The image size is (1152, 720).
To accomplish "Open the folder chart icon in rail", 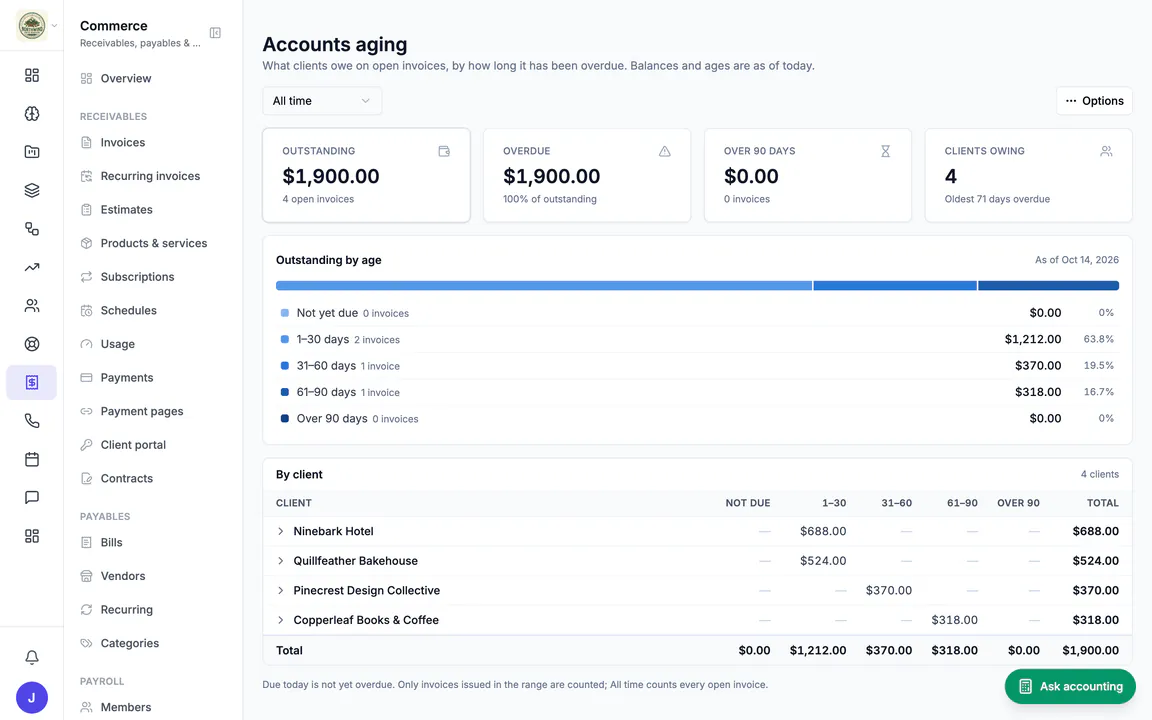I will [32, 152].
